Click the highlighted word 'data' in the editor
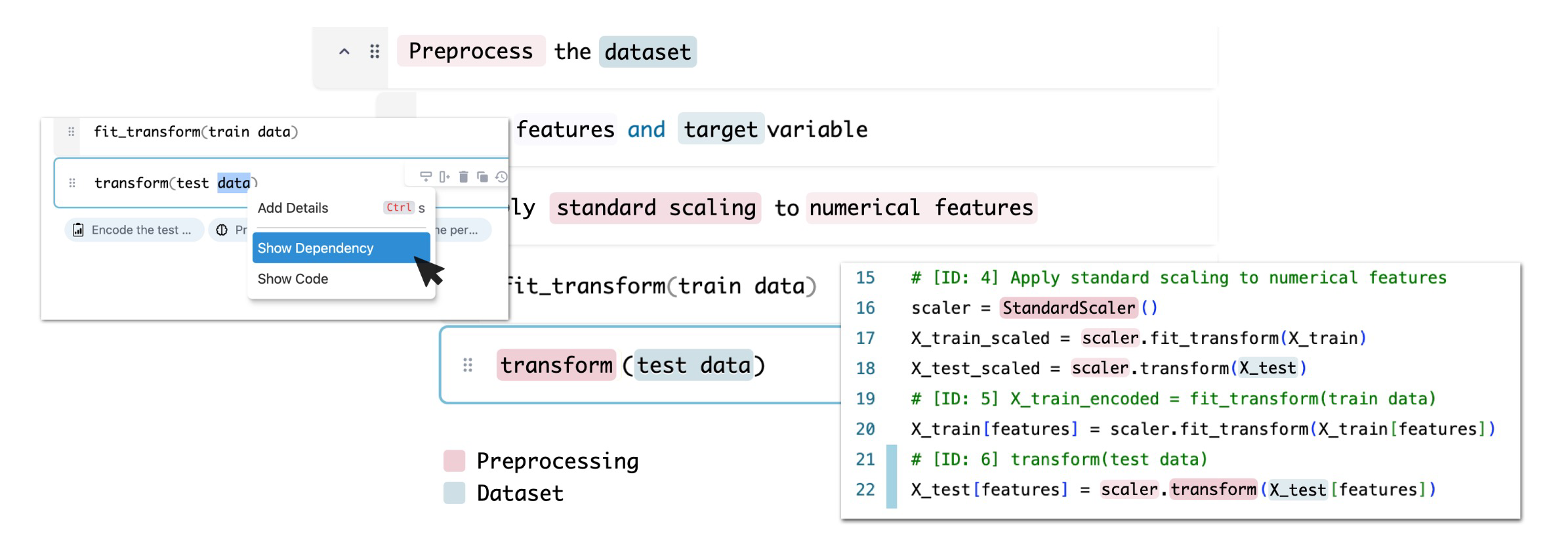The height and width of the screenshot is (554, 1568). click(x=234, y=183)
